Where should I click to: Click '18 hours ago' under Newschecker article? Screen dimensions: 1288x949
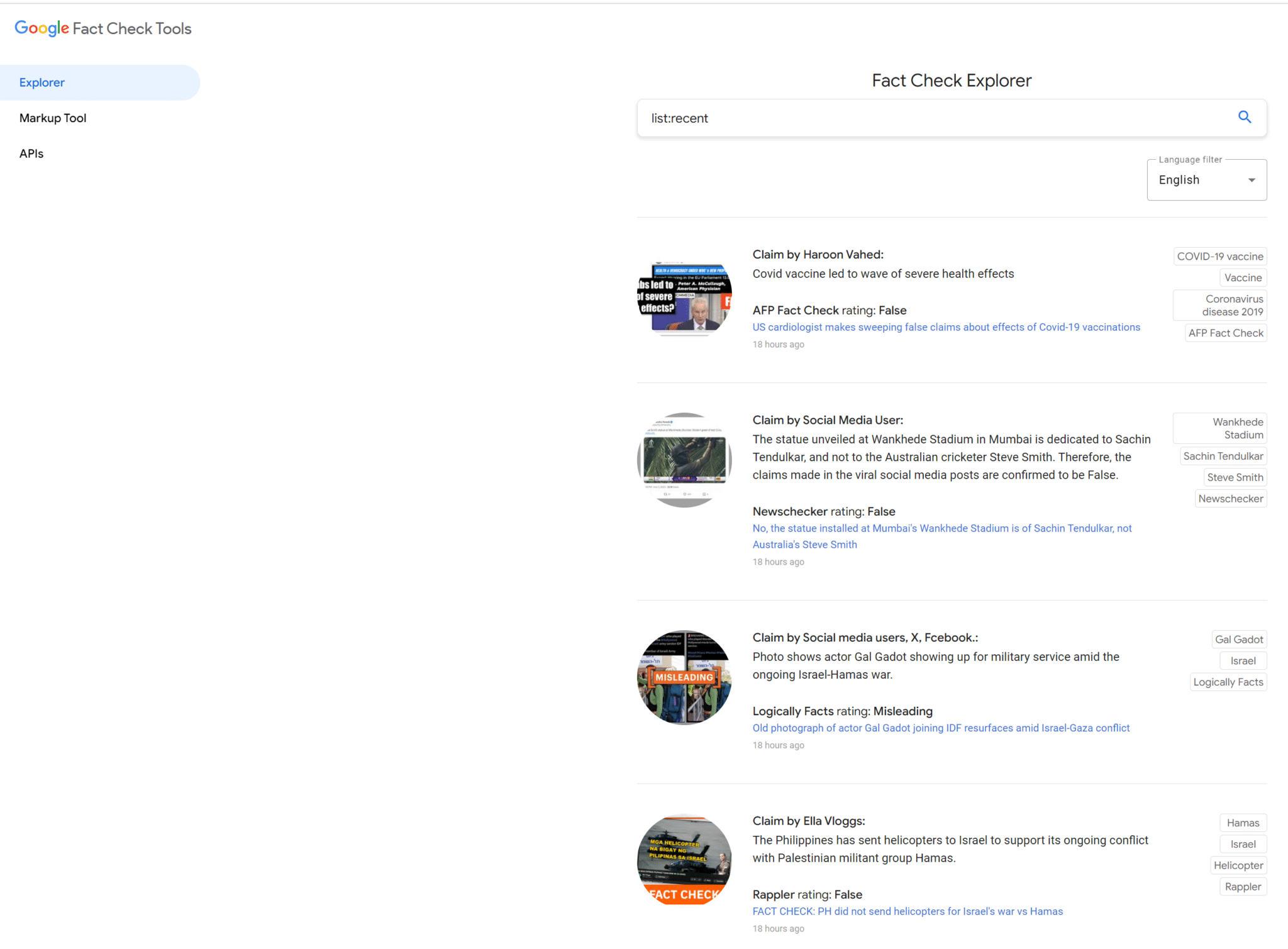click(779, 562)
